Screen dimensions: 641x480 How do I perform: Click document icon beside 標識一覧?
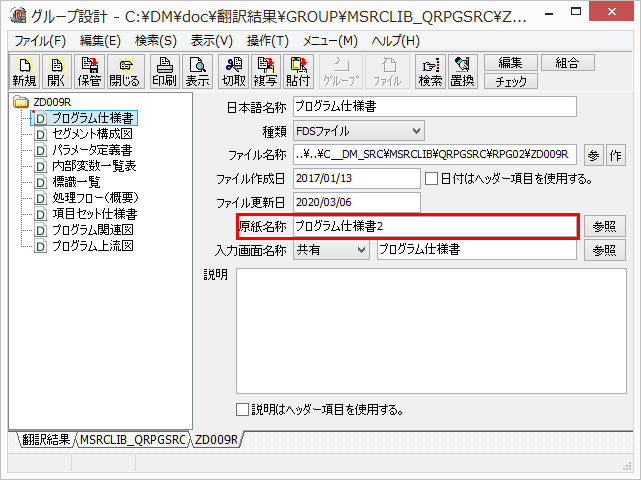point(40,182)
